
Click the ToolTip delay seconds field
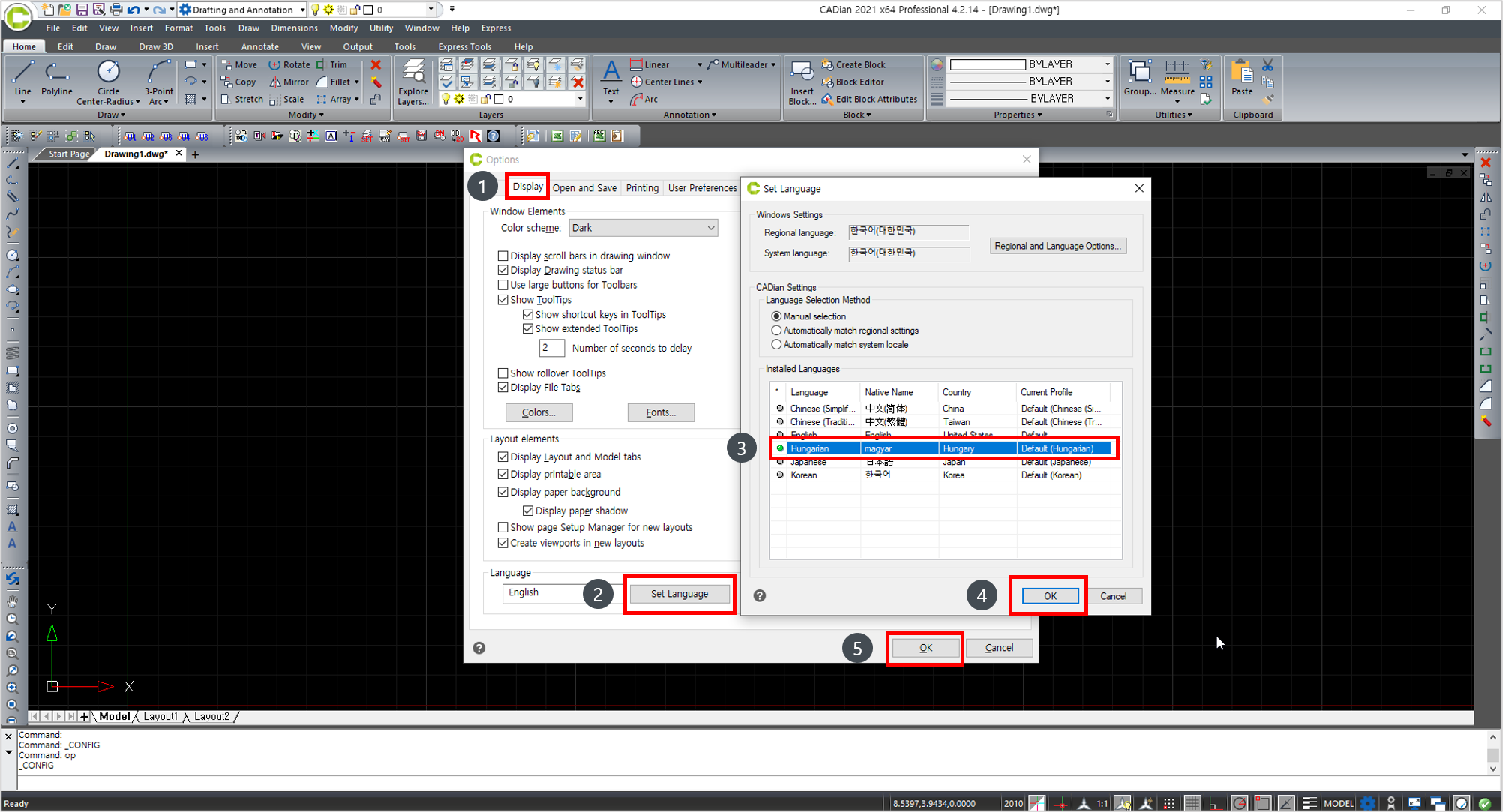point(551,348)
